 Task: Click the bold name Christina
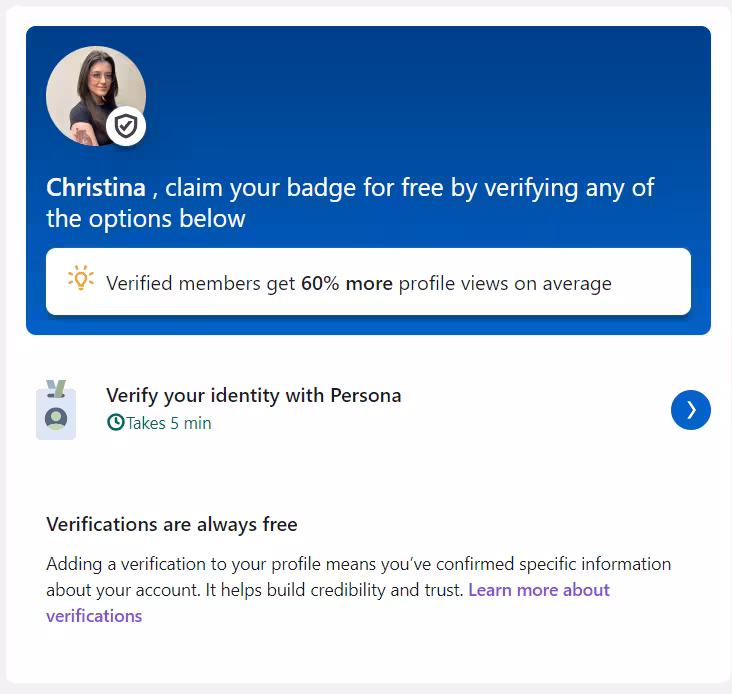(x=96, y=188)
